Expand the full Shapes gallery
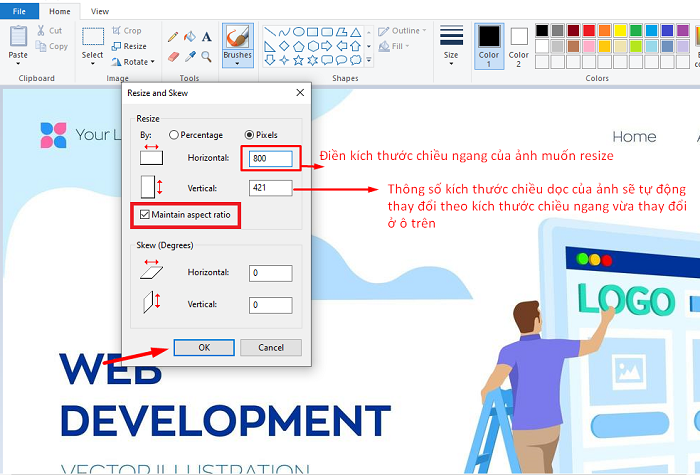 point(369,60)
